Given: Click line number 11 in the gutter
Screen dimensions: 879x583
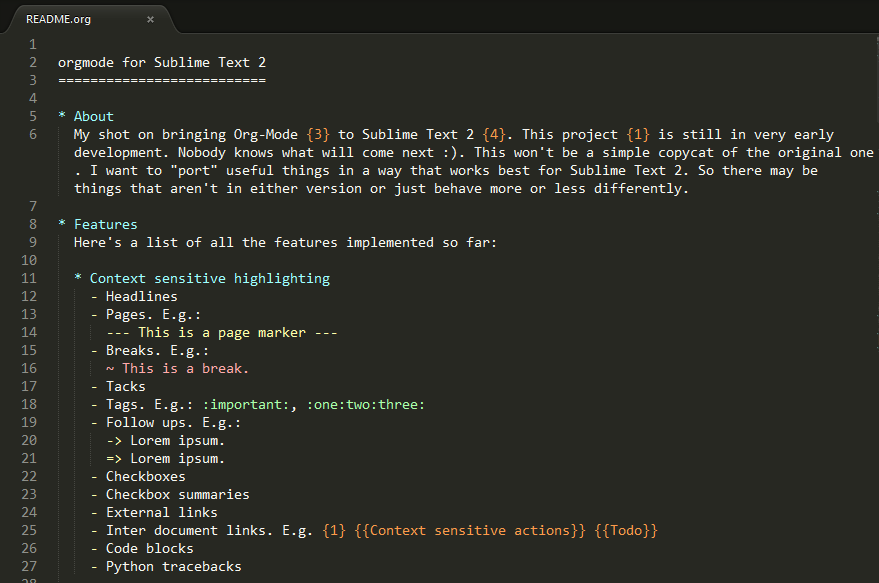Looking at the screenshot, I should coord(28,278).
